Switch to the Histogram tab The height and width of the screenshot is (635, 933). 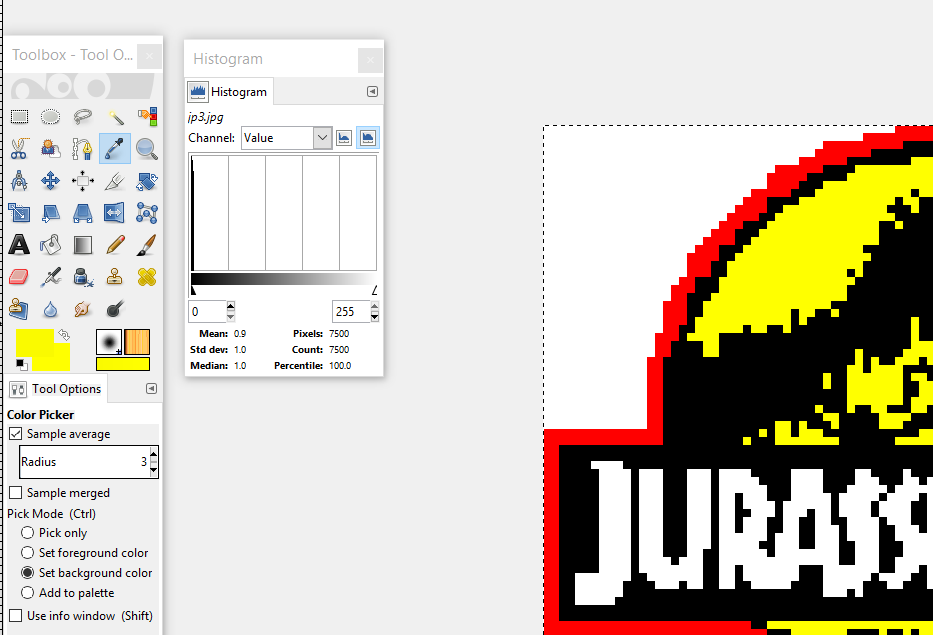coord(229,92)
